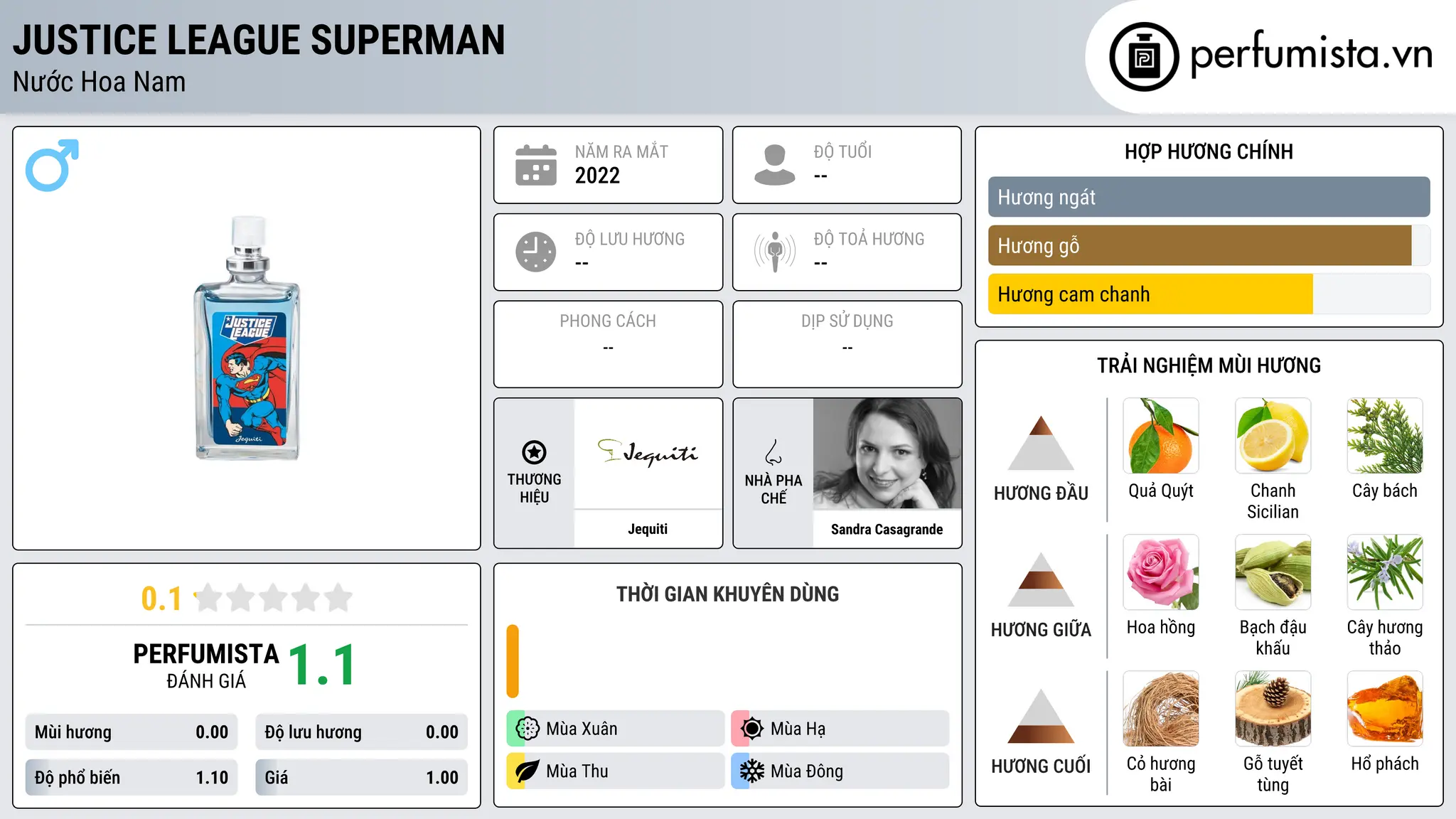Image resolution: width=1456 pixels, height=819 pixels.
Task: Click the Giá score of 1.00
Action: [x=441, y=778]
